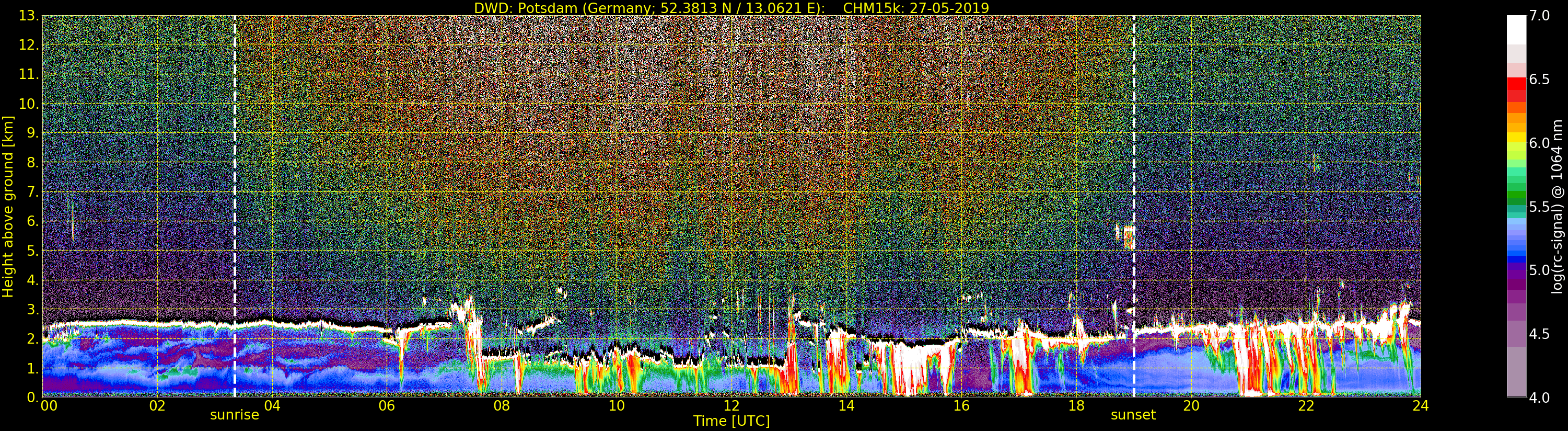Click the x-axis tick label '02'
The image size is (1568, 431).
pyautogui.click(x=157, y=405)
